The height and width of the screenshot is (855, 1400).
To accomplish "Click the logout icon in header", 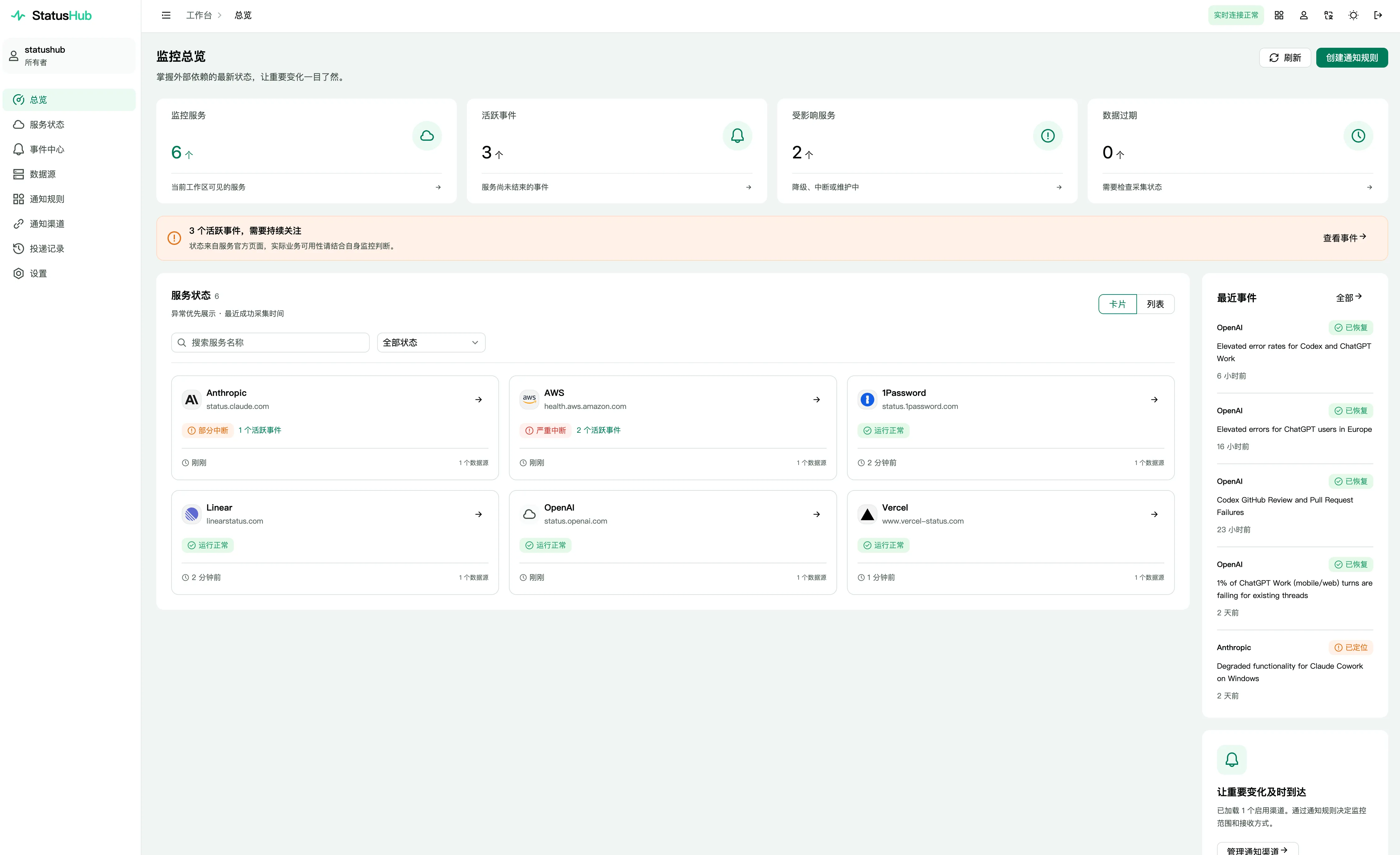I will click(1378, 15).
